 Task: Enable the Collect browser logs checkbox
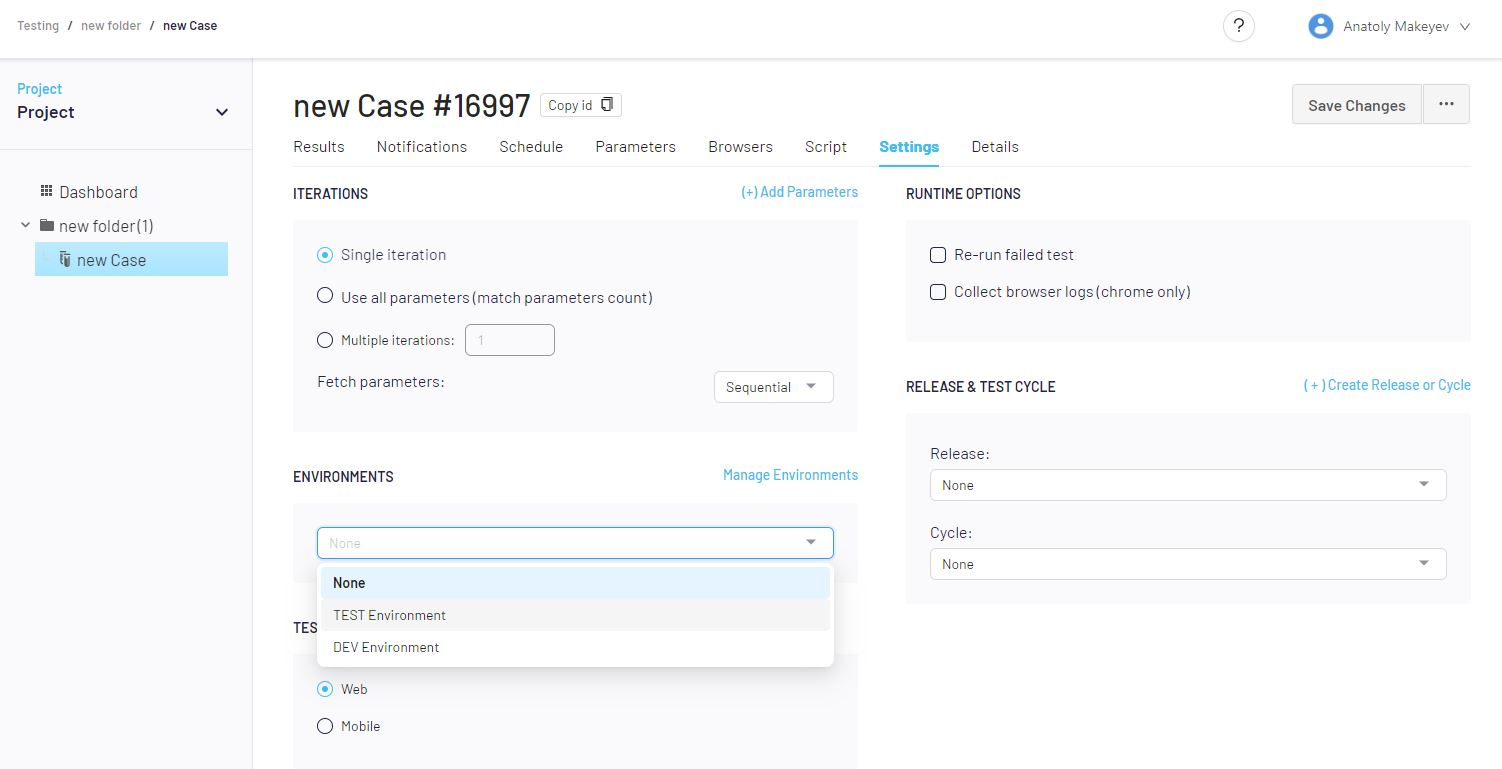[x=938, y=292]
